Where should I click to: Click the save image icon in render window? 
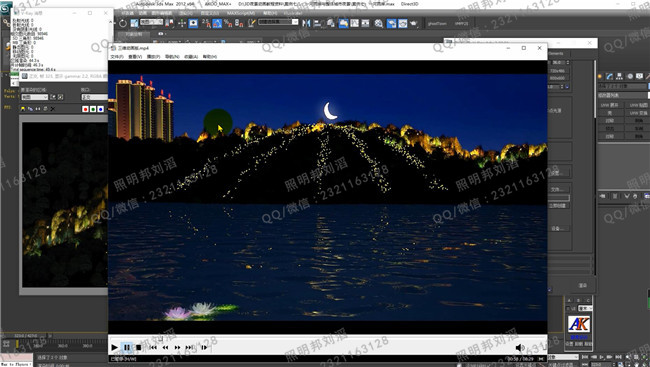(23, 109)
